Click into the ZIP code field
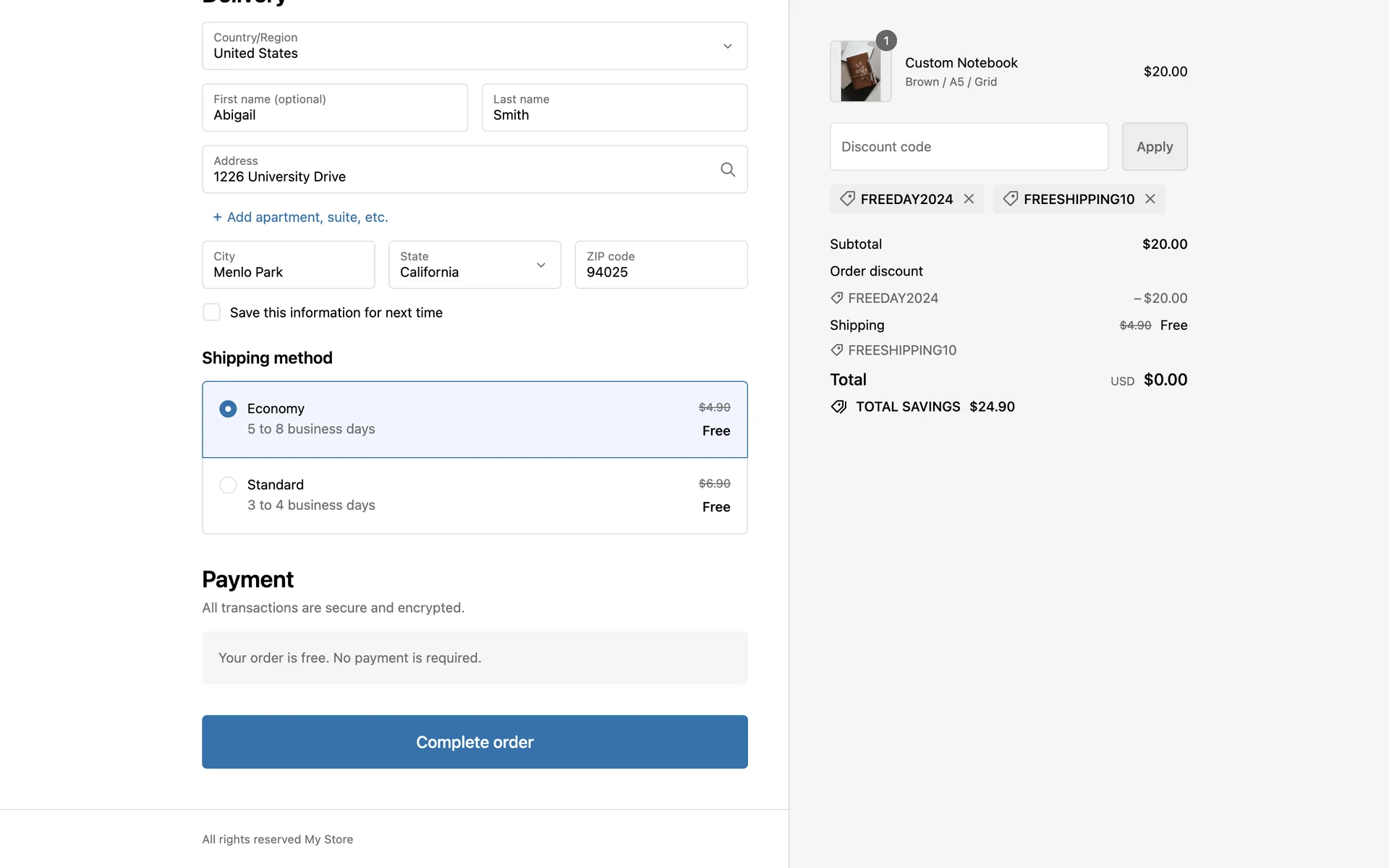Screen dimensions: 1389x868 660,265
